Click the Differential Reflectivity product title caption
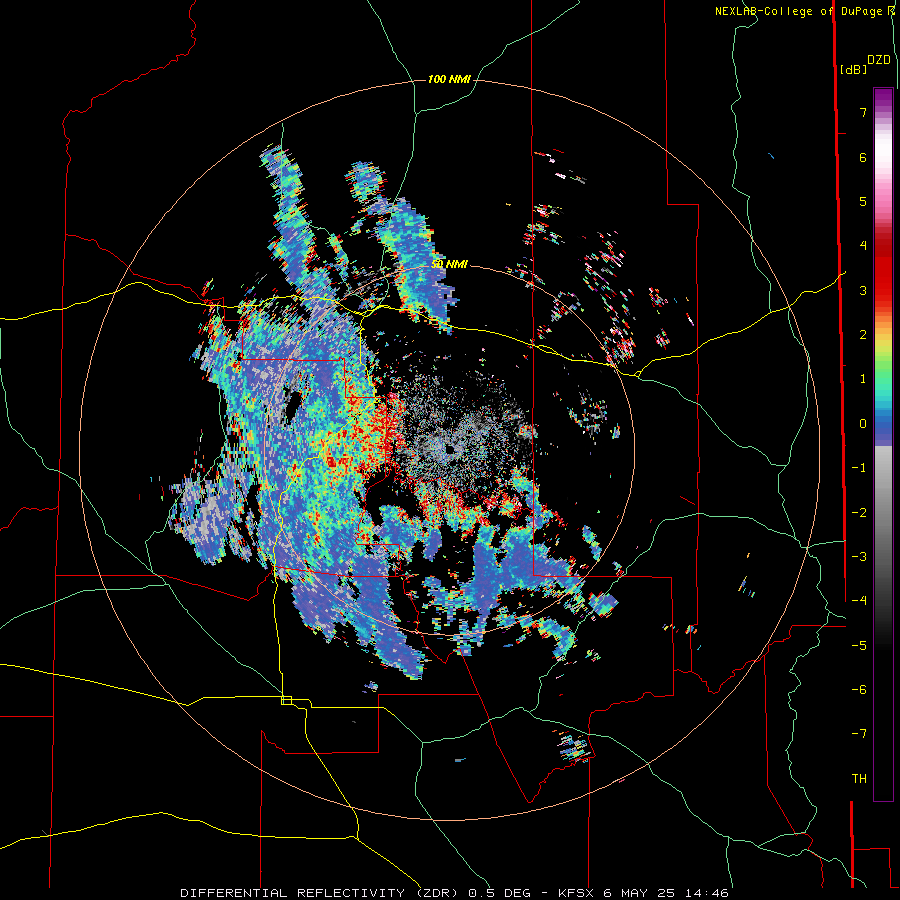The width and height of the screenshot is (900, 900). tap(454, 893)
